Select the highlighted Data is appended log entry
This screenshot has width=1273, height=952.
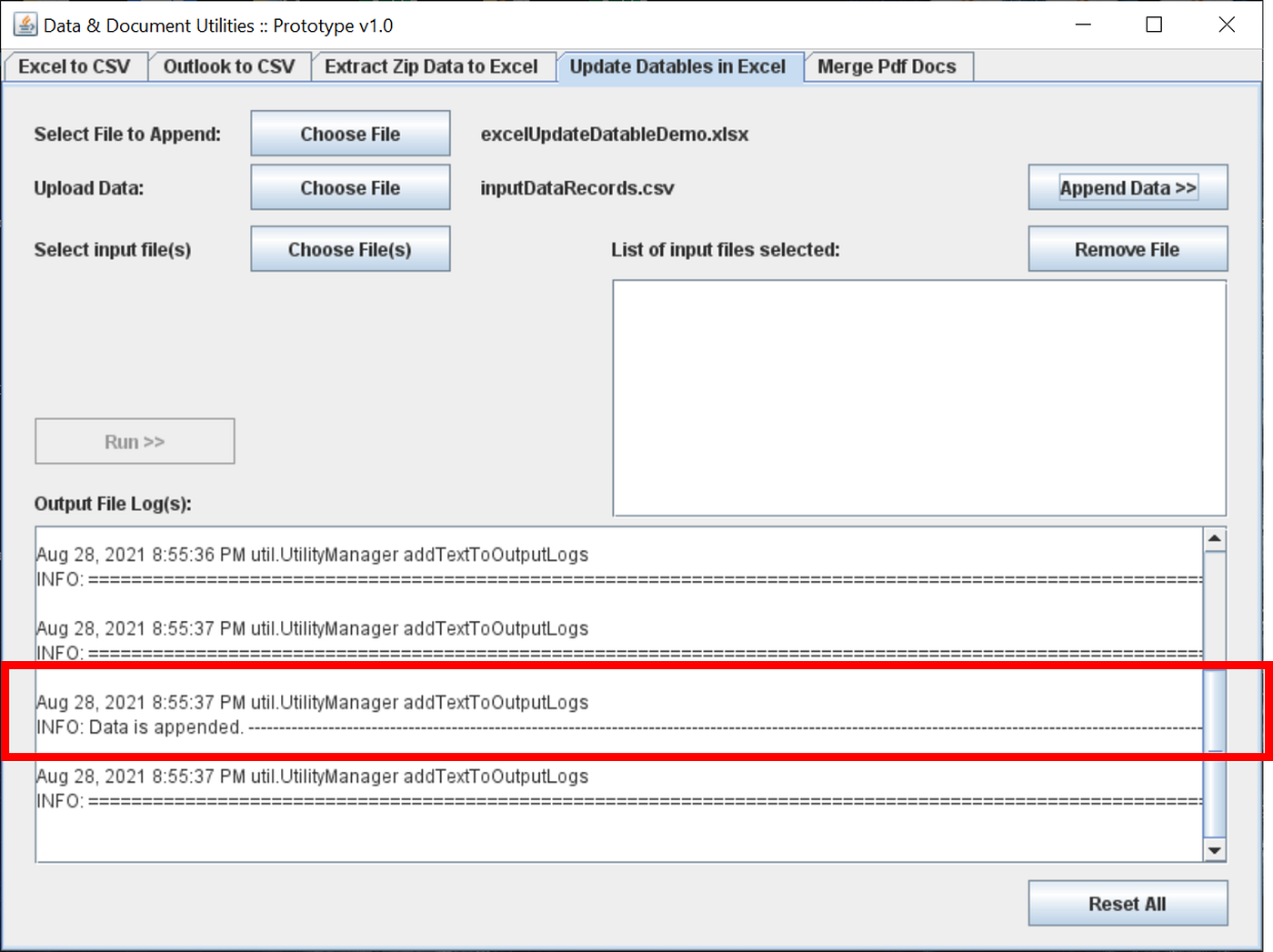(600, 715)
